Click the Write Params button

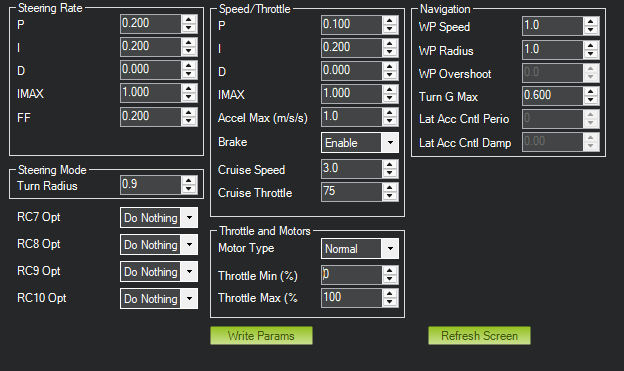click(x=261, y=336)
